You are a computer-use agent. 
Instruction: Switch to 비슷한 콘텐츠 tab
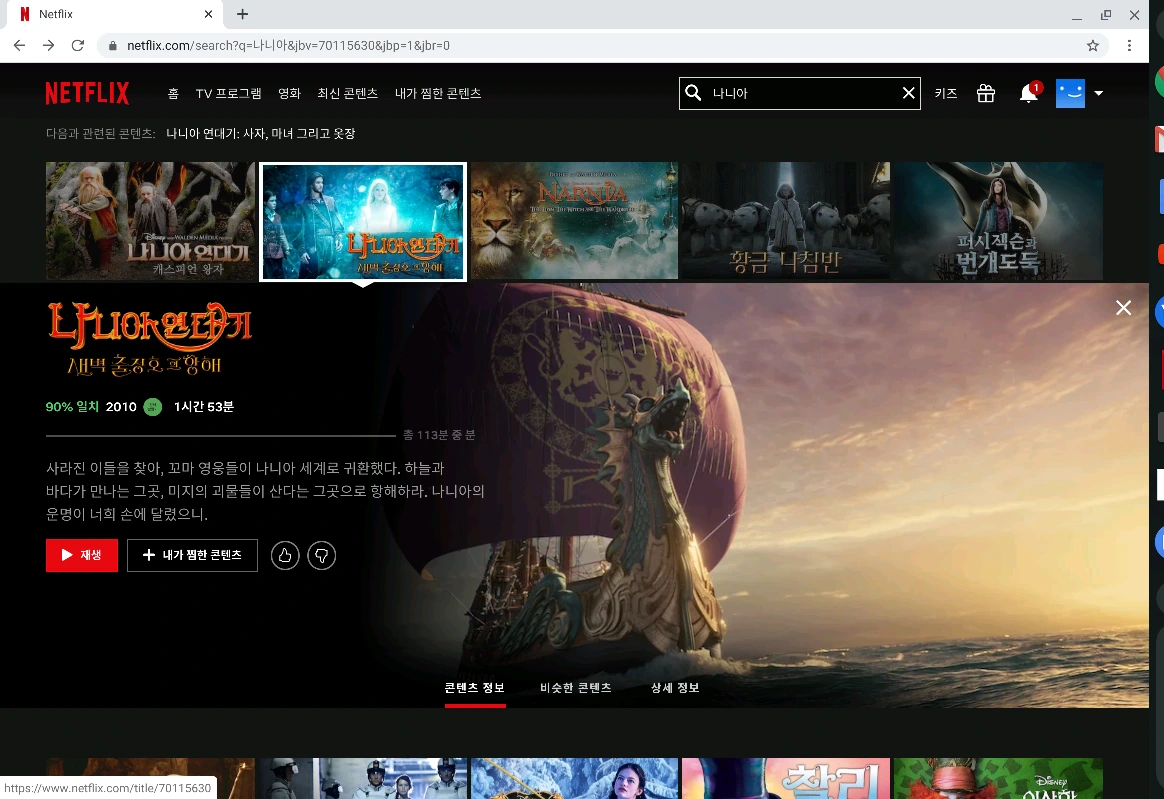coord(576,688)
